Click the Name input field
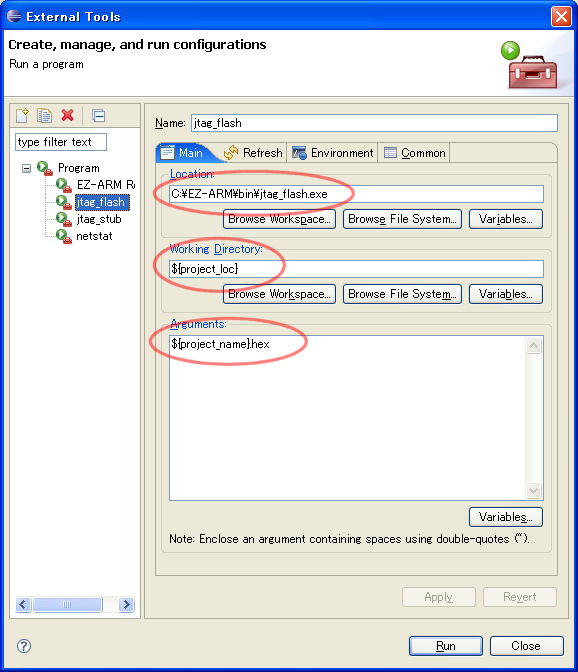The height and width of the screenshot is (672, 578). pos(374,123)
